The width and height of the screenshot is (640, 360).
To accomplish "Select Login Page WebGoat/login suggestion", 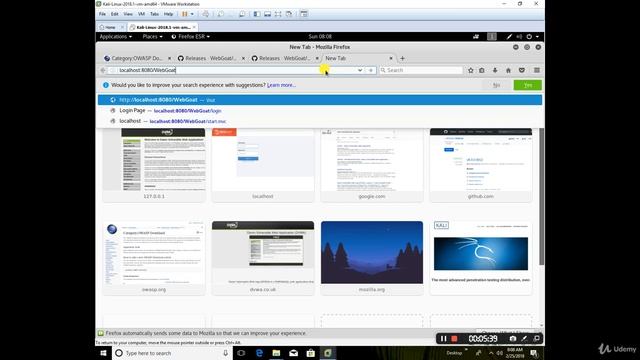I will pos(320,111).
